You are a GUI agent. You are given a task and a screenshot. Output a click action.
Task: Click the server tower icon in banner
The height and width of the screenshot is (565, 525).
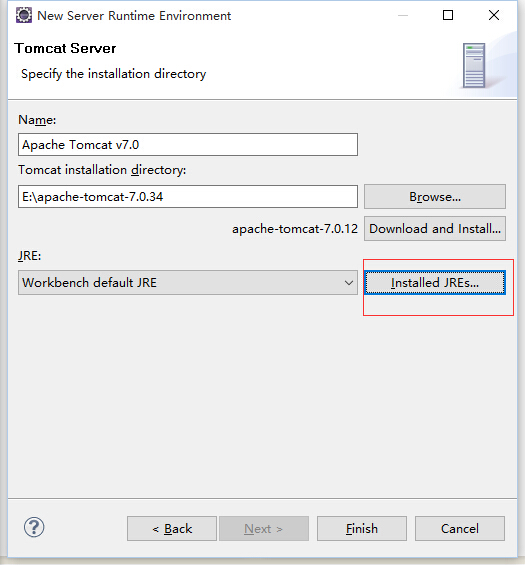point(474,66)
